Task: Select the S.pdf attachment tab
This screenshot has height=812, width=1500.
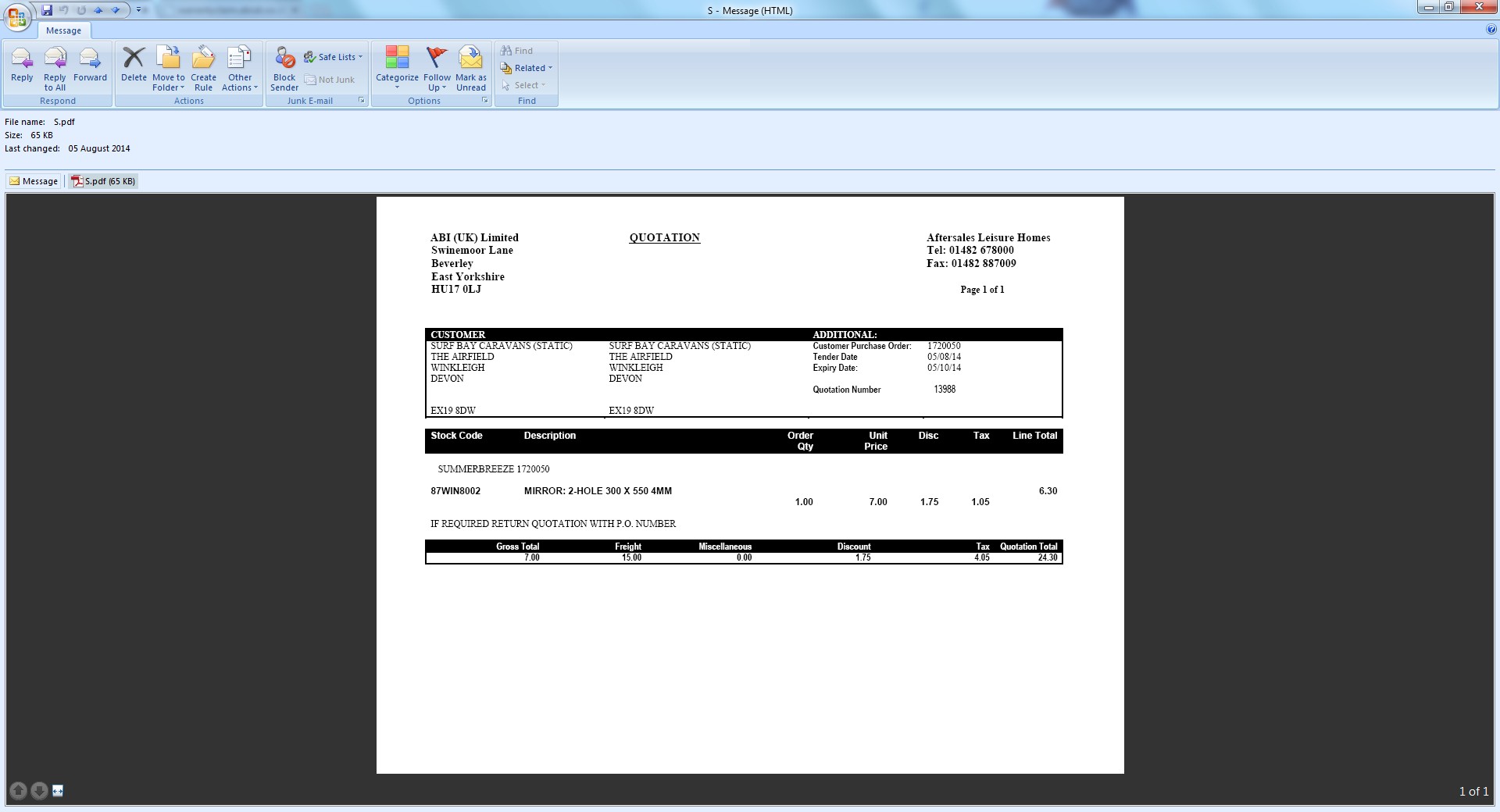Action: 103,181
